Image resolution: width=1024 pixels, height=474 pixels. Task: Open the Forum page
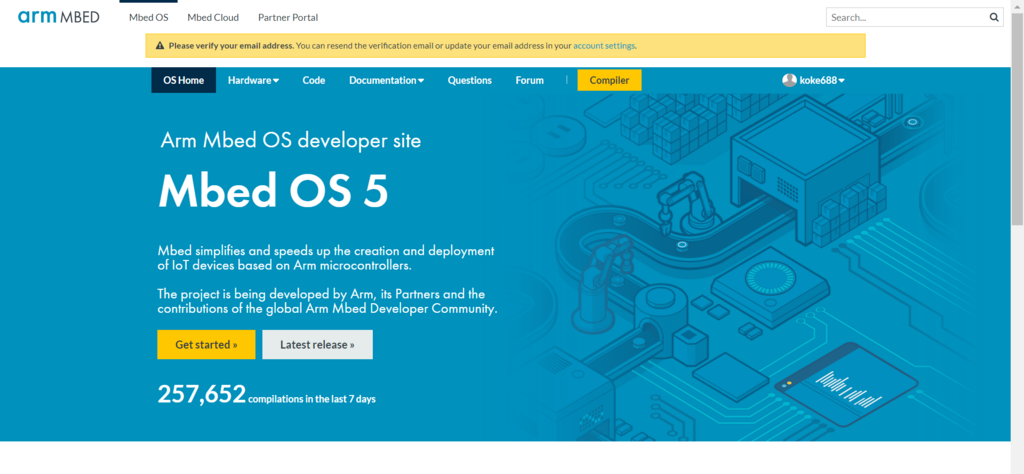pos(530,80)
